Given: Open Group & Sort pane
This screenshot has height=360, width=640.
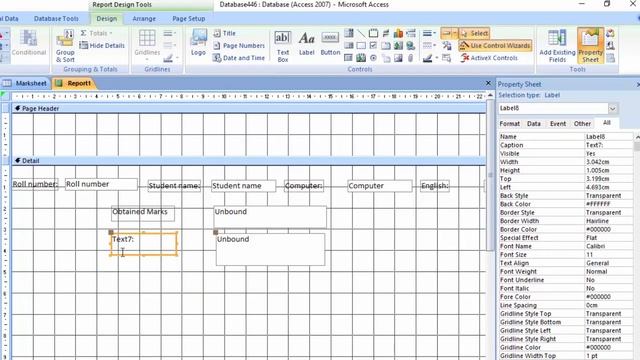Looking at the screenshot, I should (x=65, y=46).
